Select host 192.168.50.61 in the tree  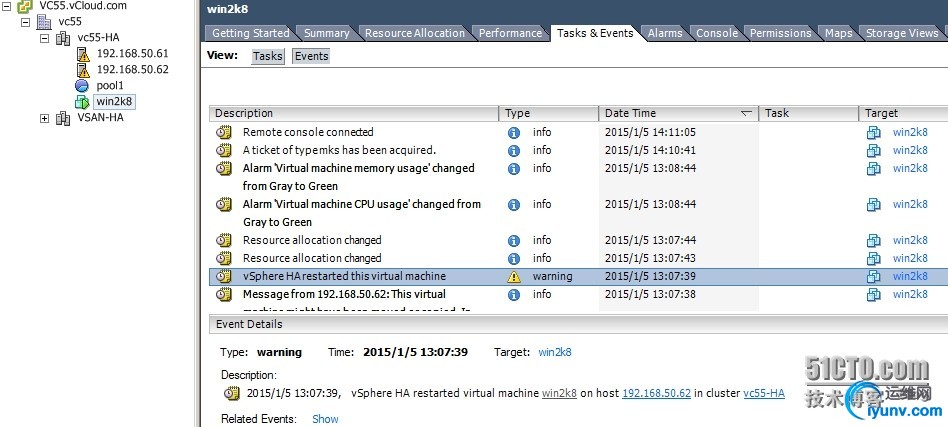coord(132,53)
